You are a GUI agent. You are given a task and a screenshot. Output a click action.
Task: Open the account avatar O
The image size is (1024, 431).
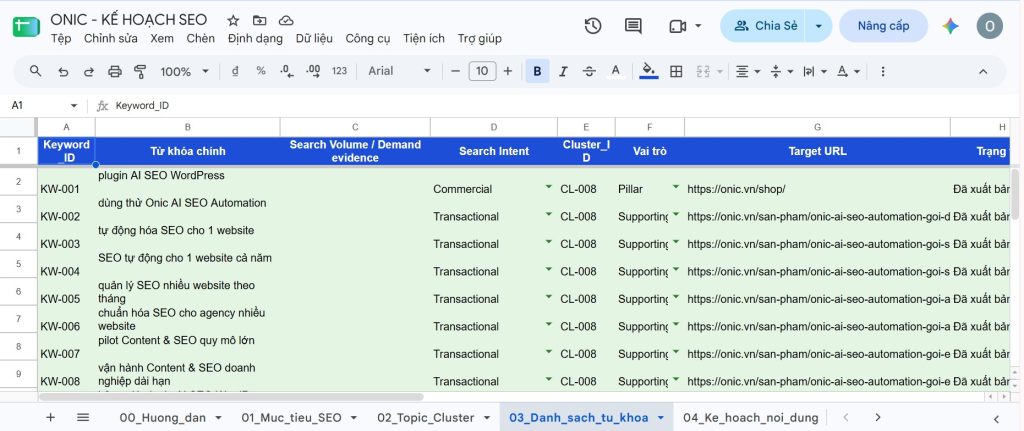(989, 26)
